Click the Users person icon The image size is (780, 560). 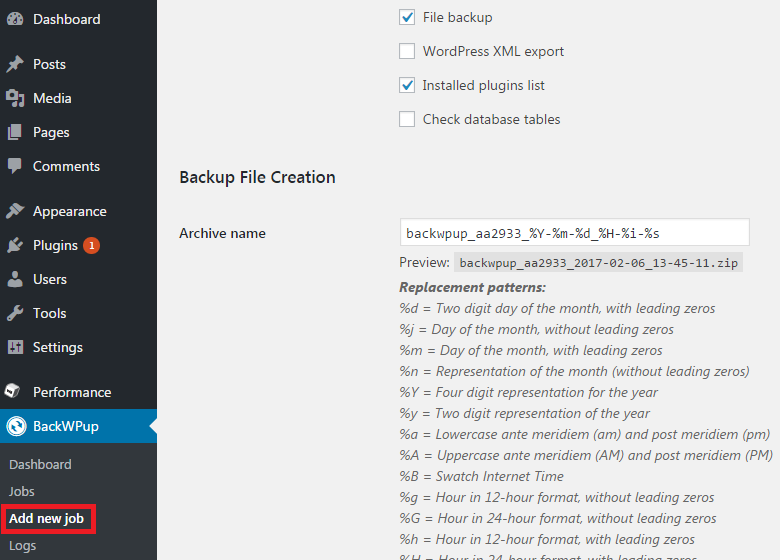click(15, 279)
